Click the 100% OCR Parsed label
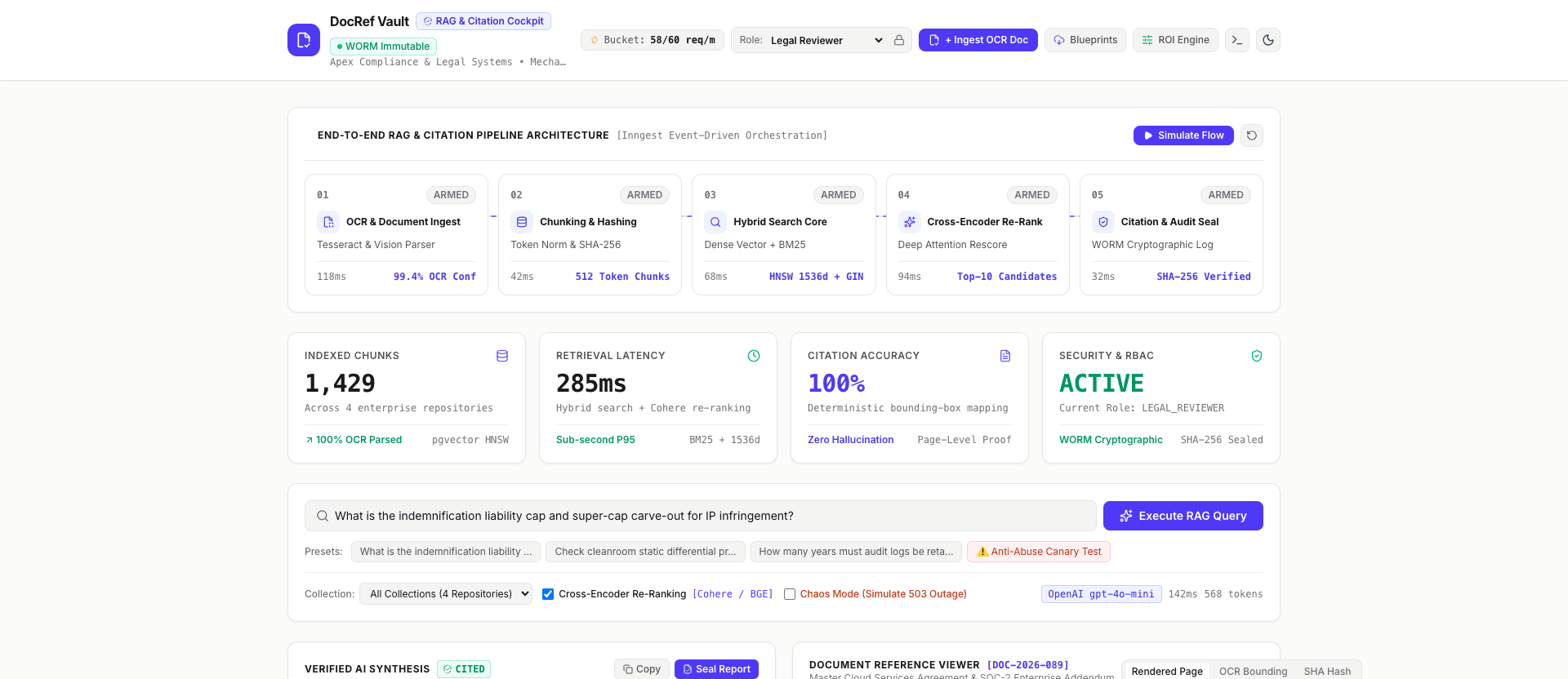1568x679 pixels. [x=359, y=440]
